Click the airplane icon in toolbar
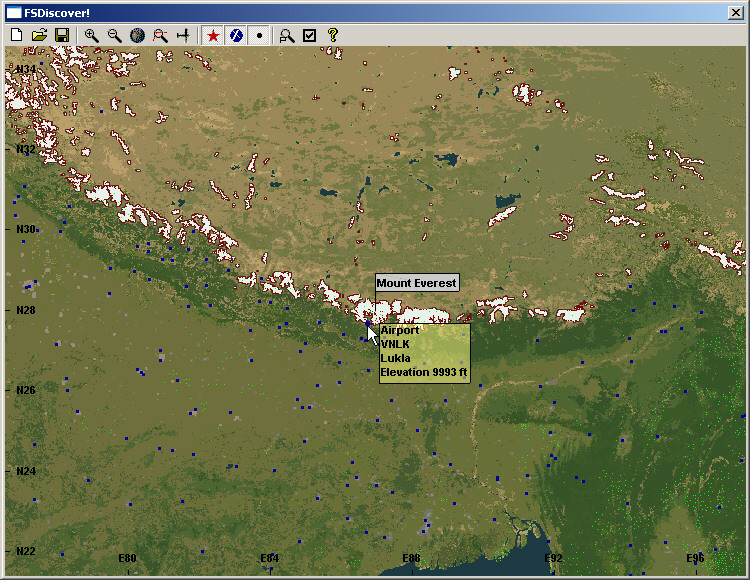This screenshot has width=750, height=580. (183, 35)
